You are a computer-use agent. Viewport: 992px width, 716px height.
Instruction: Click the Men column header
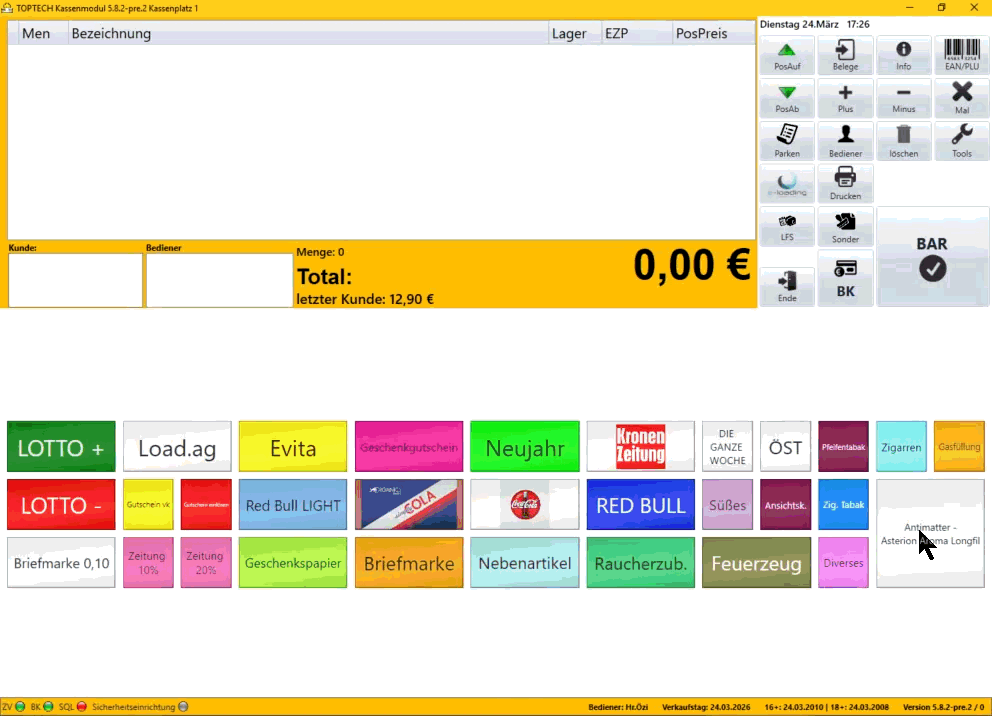[42, 34]
